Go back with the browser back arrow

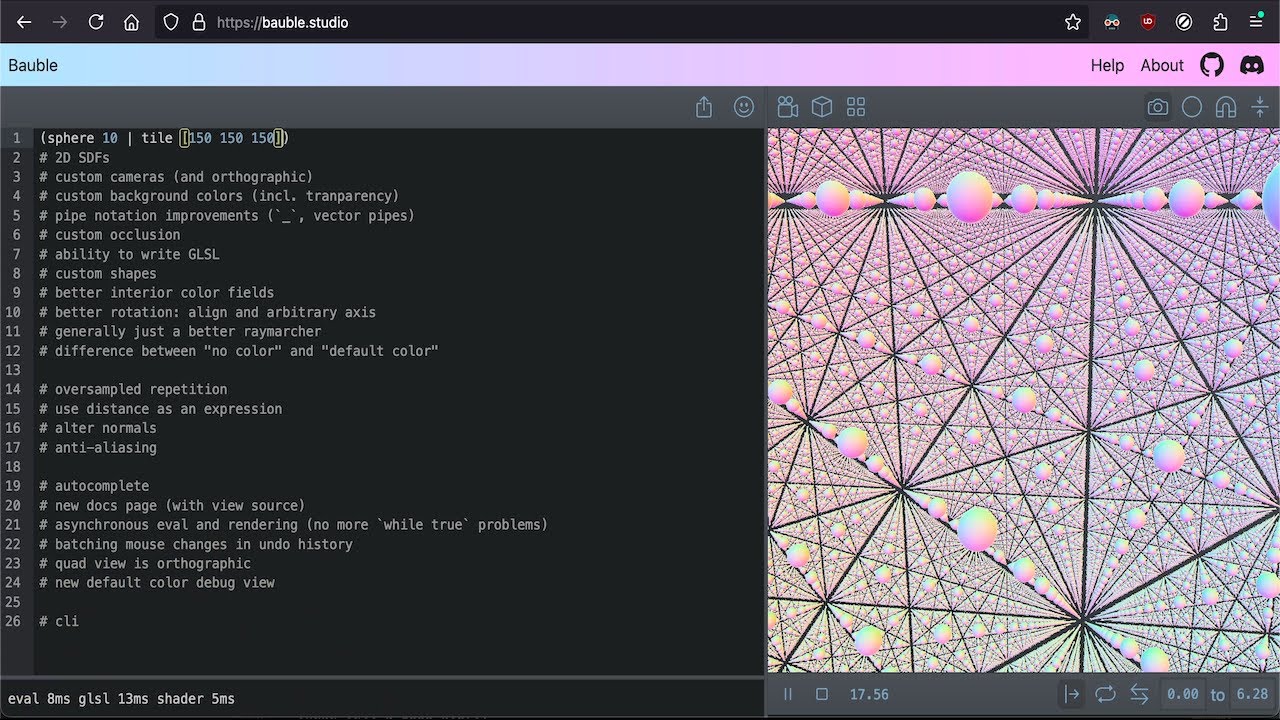[24, 22]
